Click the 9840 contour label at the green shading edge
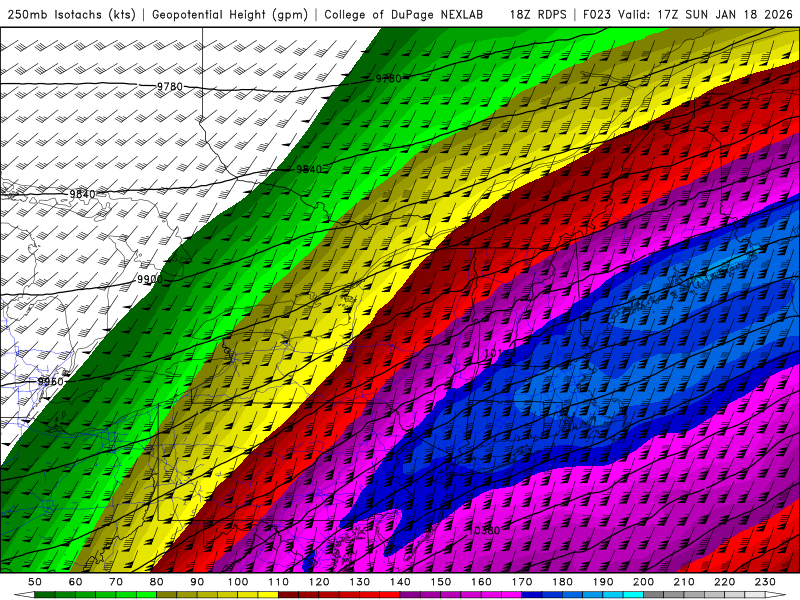 pyautogui.click(x=309, y=169)
